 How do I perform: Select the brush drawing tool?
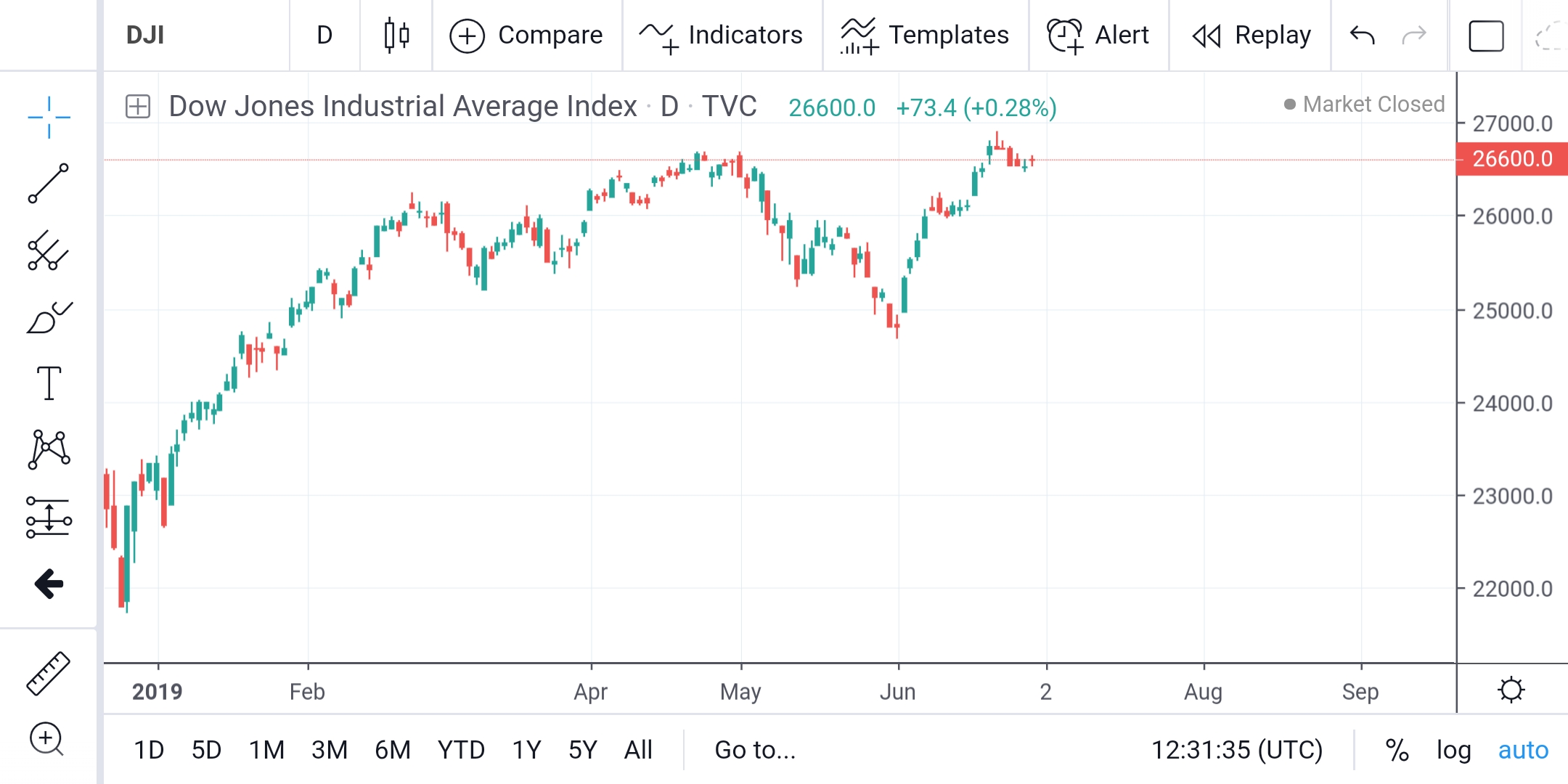(49, 318)
